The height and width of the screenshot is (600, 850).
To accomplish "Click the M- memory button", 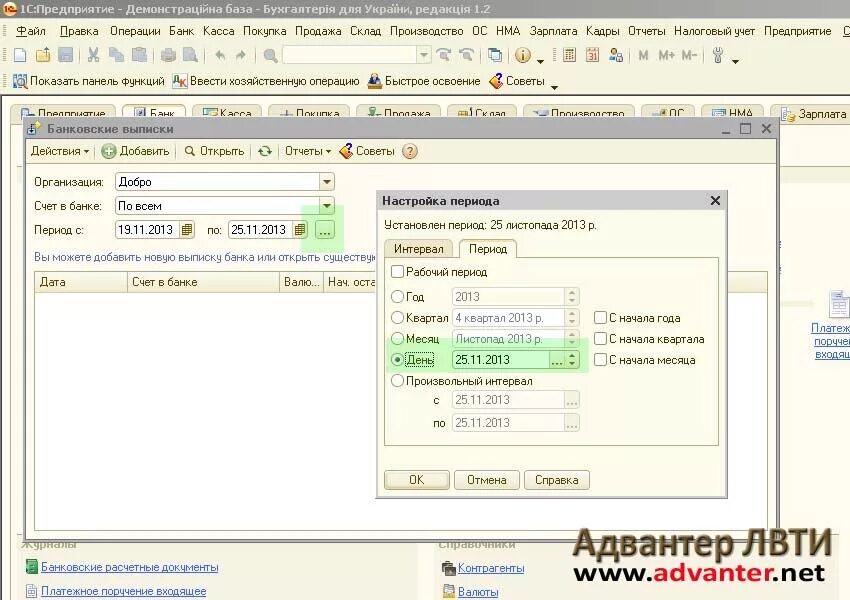I will (690, 55).
